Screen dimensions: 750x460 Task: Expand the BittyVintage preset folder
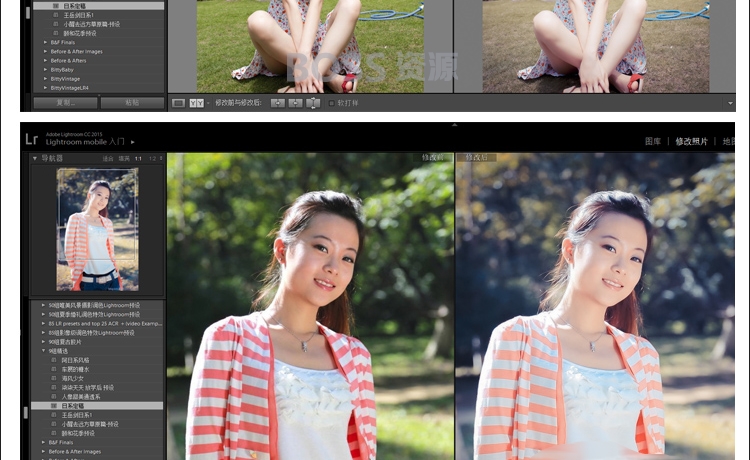tap(45, 79)
